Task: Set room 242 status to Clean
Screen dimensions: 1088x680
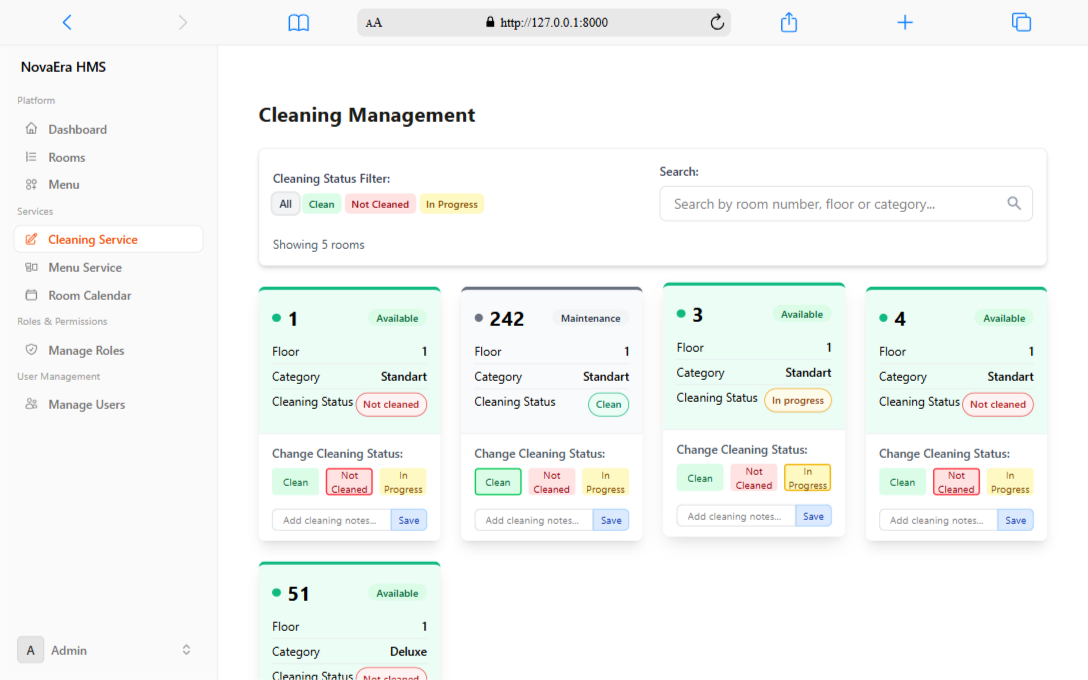Action: point(498,482)
